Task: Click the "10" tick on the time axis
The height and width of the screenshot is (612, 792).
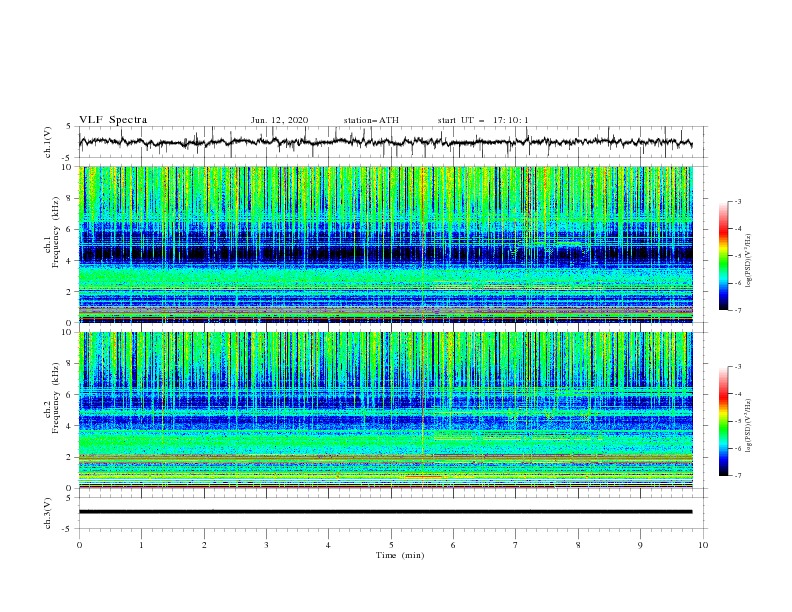Action: (x=703, y=545)
